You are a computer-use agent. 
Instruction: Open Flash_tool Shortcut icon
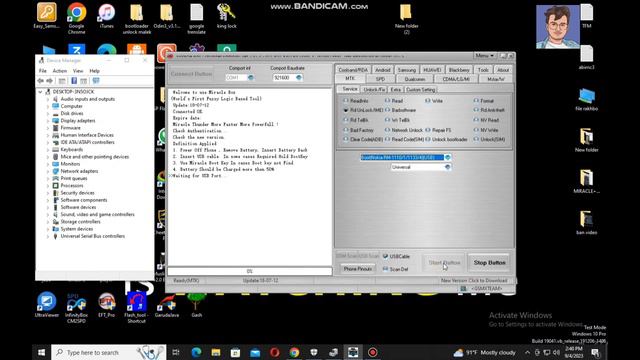pyautogui.click(x=136, y=308)
